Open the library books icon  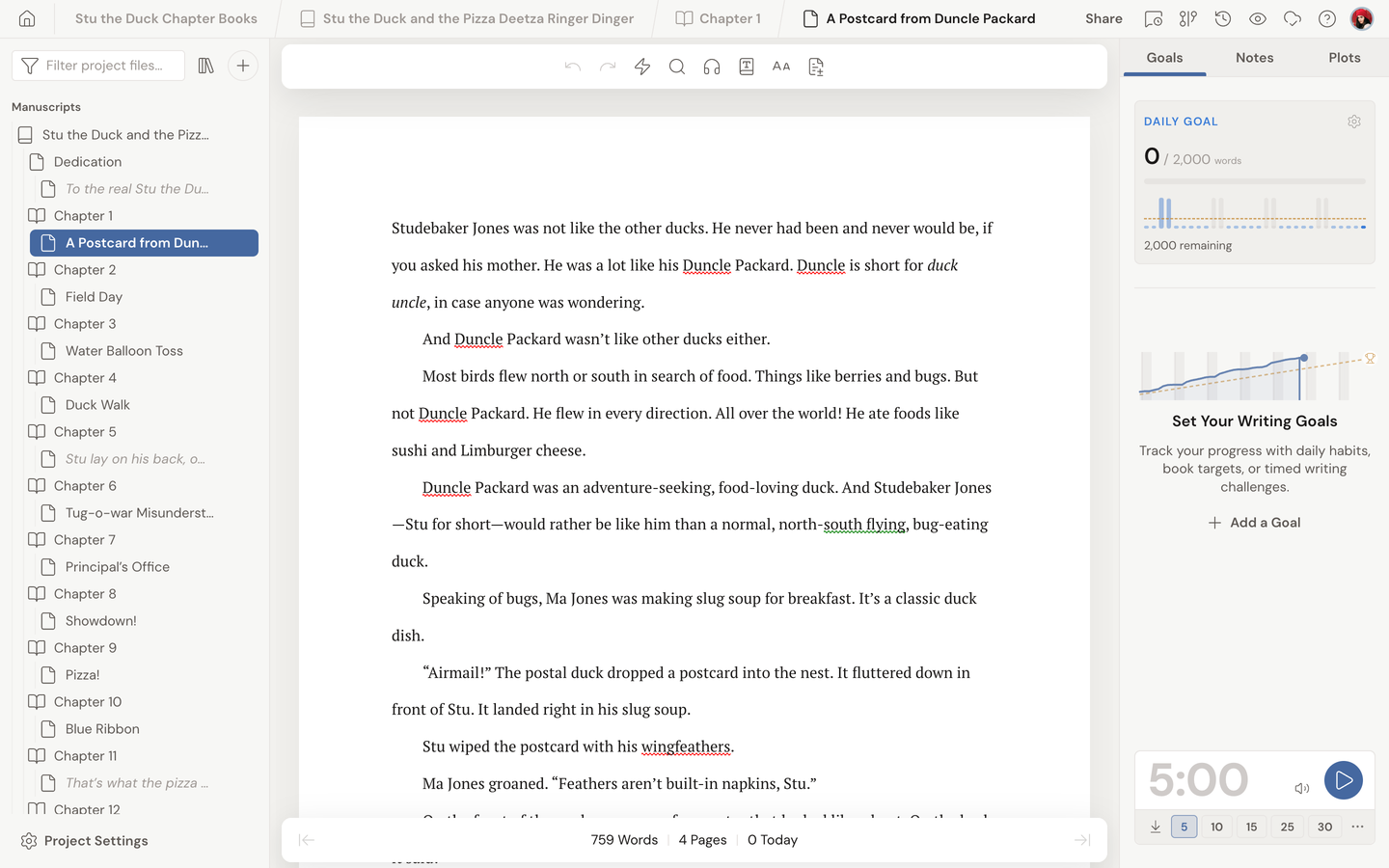coord(205,66)
